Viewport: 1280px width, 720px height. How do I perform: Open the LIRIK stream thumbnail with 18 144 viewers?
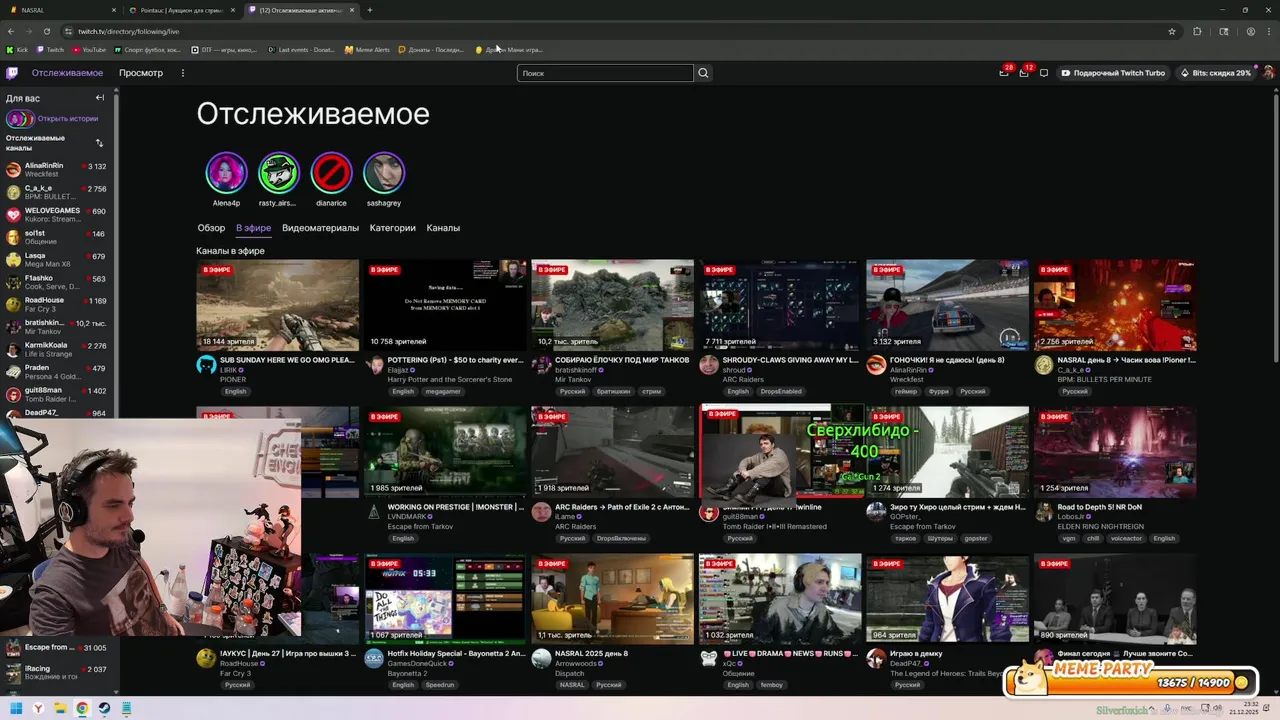pos(277,305)
